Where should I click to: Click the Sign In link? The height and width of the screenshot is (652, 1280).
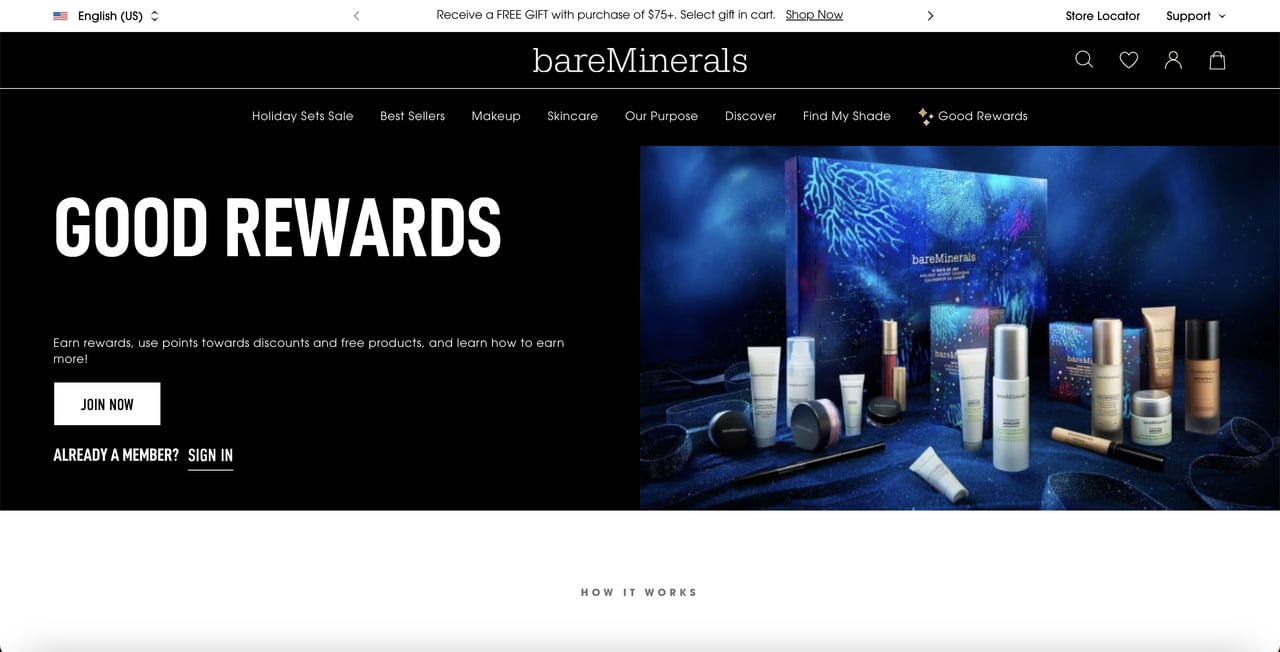[210, 456]
